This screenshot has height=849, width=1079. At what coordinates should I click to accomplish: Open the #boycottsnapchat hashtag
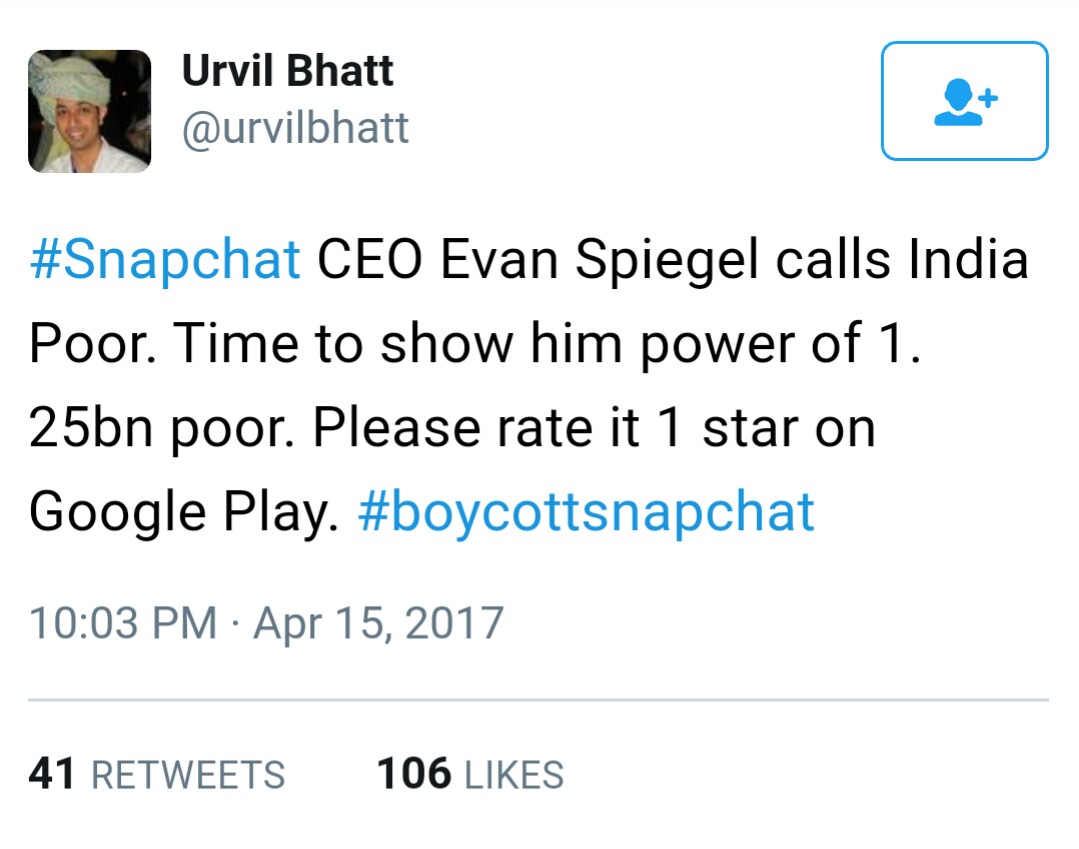(586, 513)
